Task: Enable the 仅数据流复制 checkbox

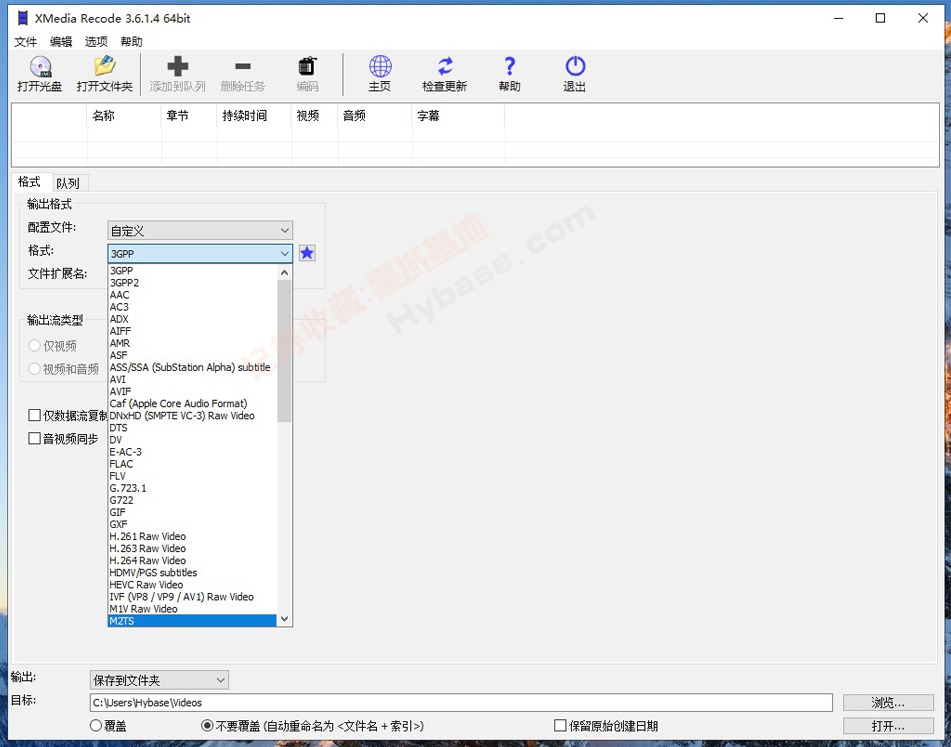Action: click(35, 415)
